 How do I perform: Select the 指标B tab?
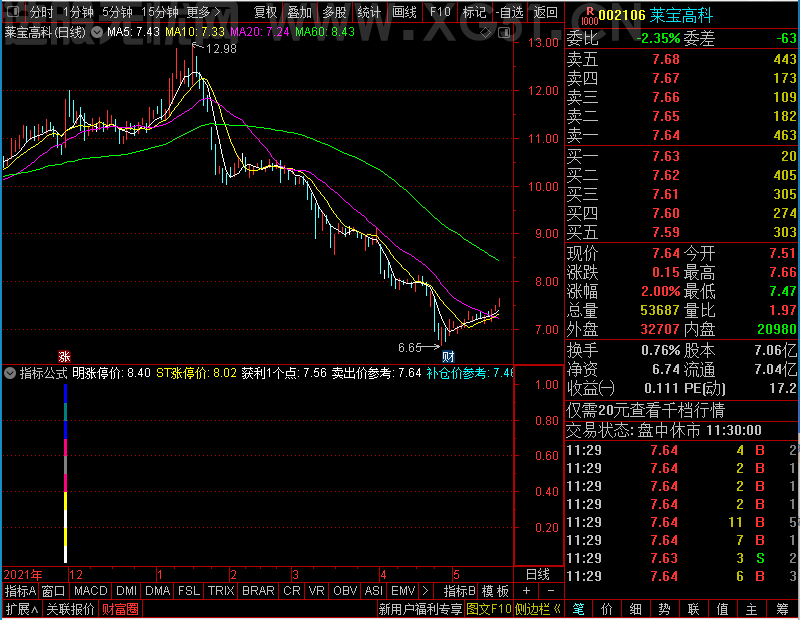[x=460, y=591]
